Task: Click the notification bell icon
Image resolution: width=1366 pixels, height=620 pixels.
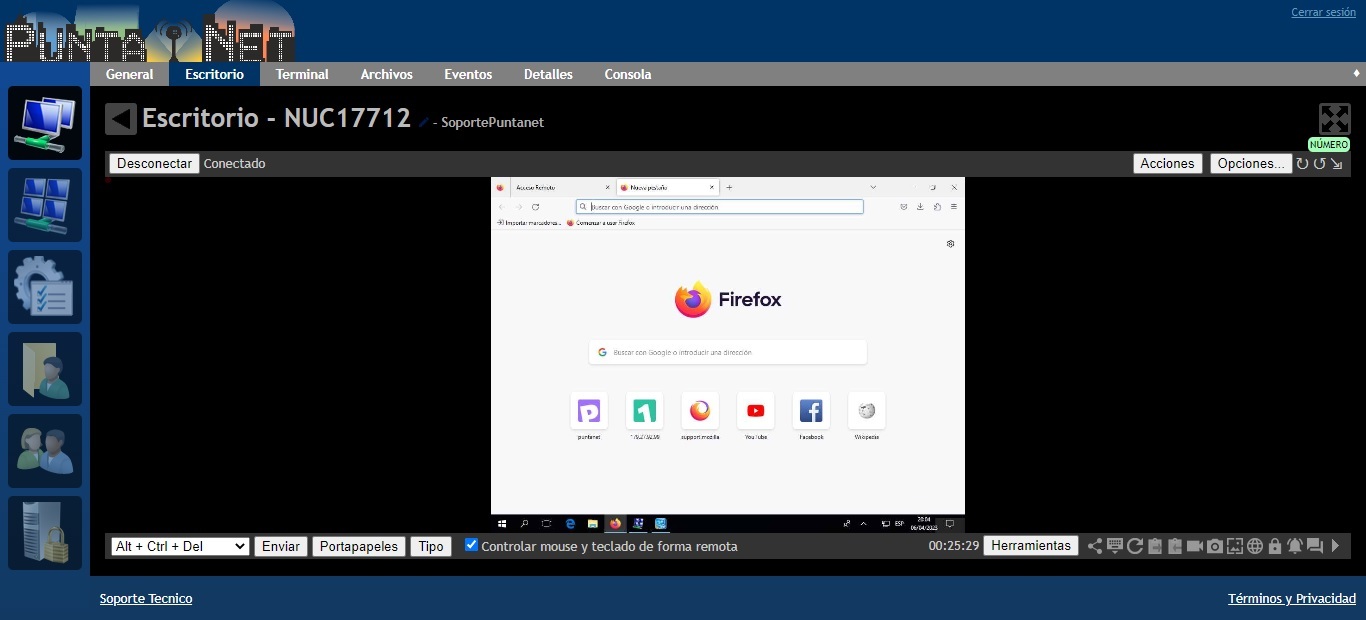Action: tap(1295, 546)
